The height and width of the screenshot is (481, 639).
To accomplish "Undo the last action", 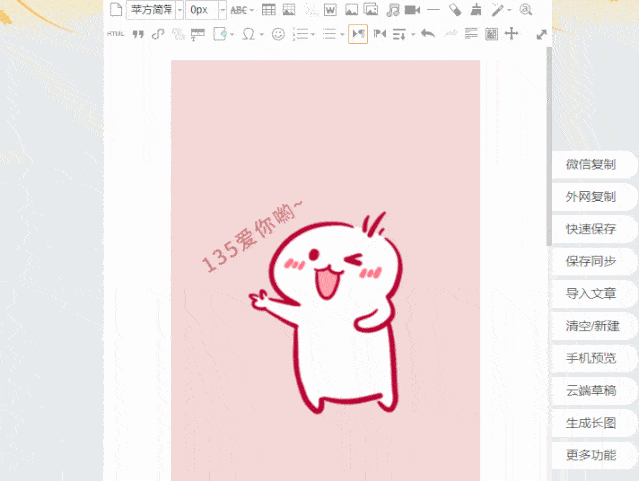I will pyautogui.click(x=428, y=34).
